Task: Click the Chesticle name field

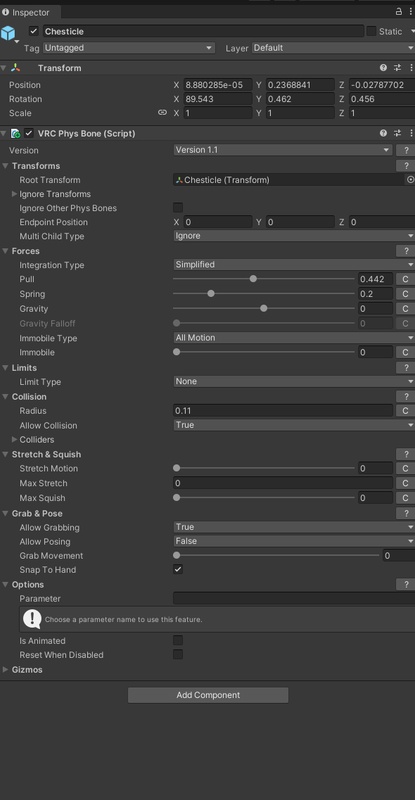Action: click(x=203, y=31)
